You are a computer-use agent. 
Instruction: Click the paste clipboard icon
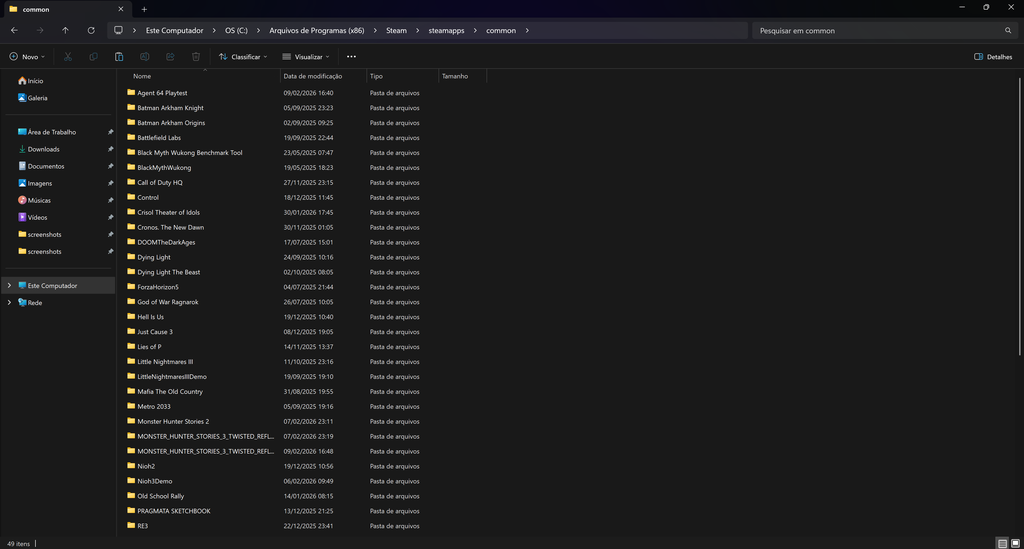click(x=119, y=57)
